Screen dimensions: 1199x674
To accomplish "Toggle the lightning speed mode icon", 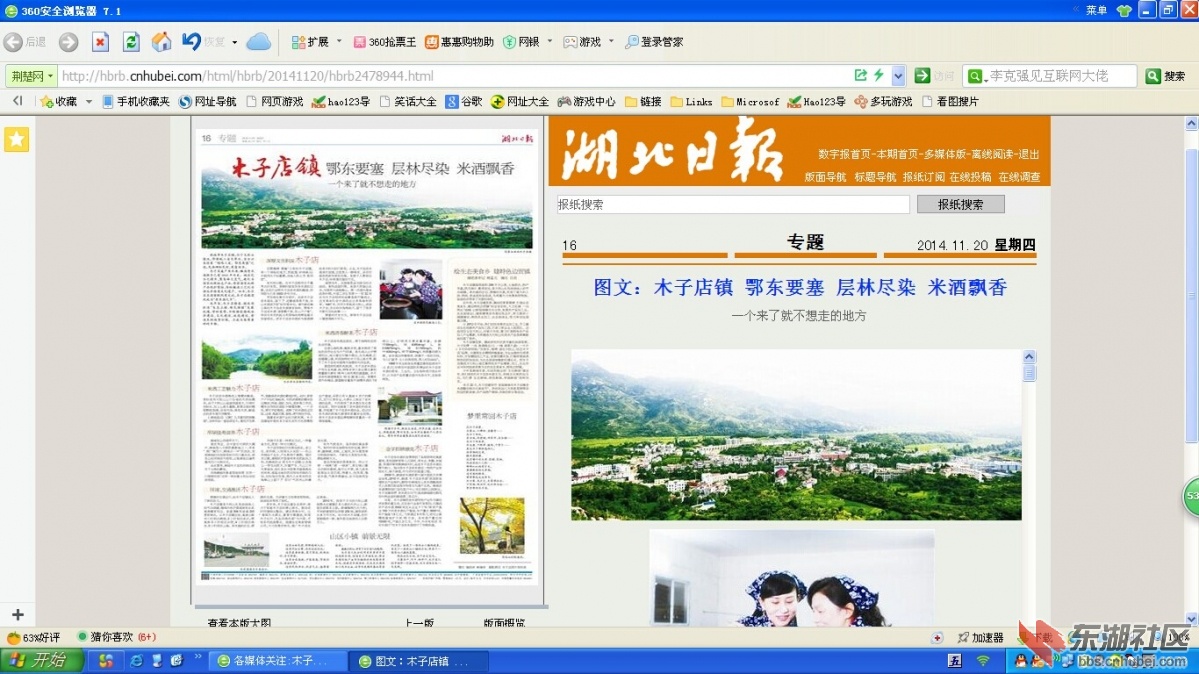I will click(879, 75).
